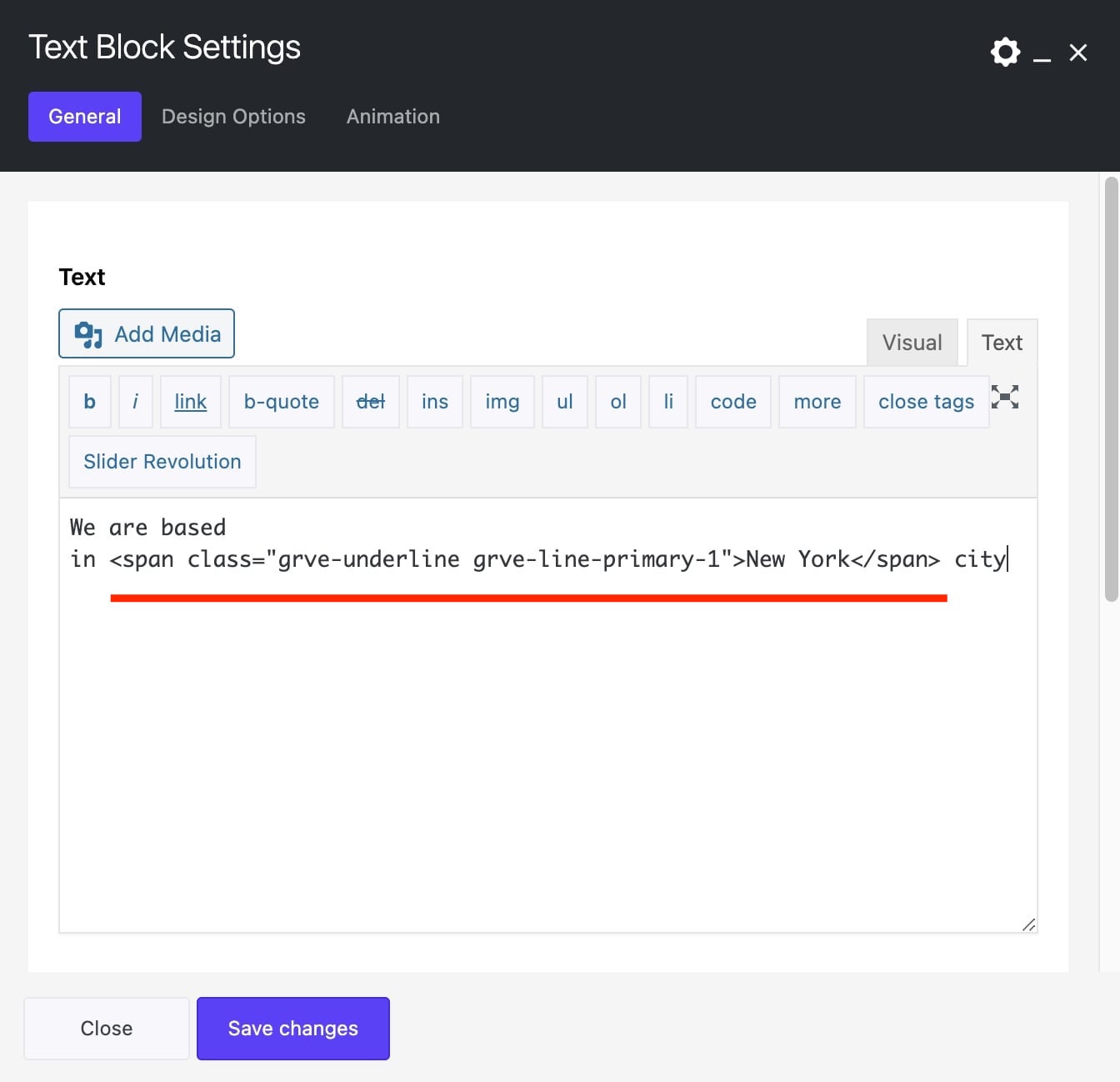Screen dimensions: 1120x1082
Task: Open settings via the gear icon
Action: click(x=1005, y=52)
